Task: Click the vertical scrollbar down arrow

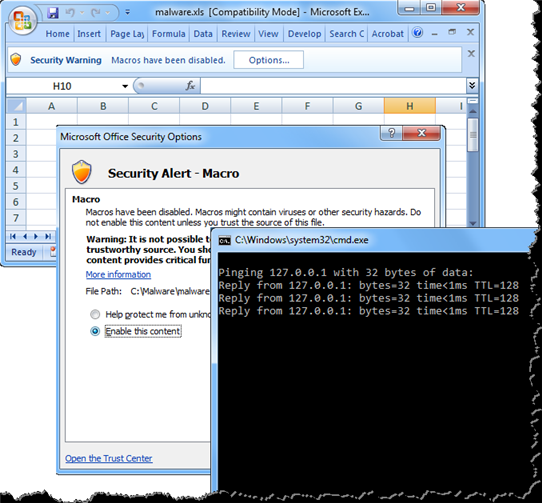Action: tap(473, 223)
